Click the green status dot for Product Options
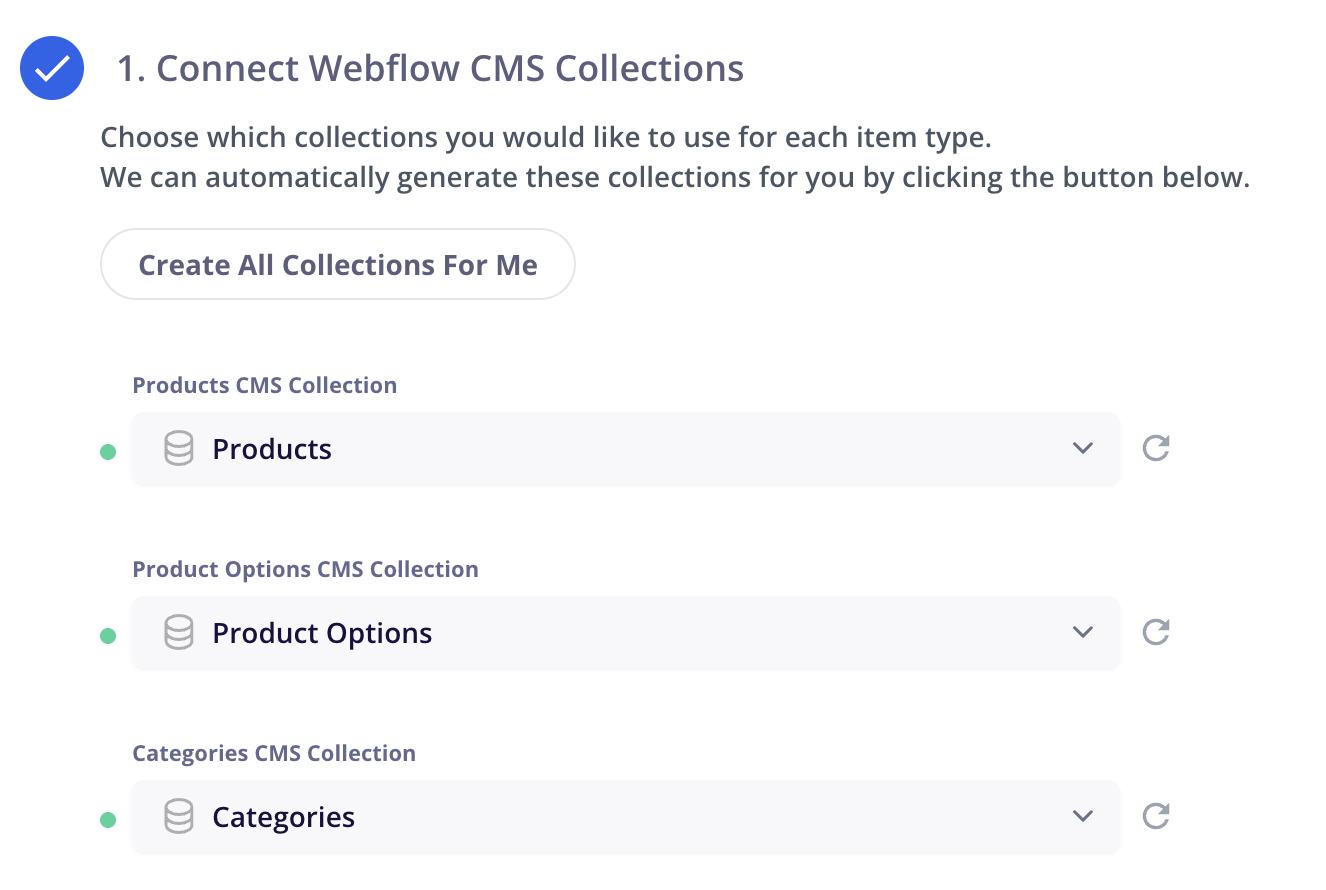Screen dimensions: 1326x890 [108, 636]
